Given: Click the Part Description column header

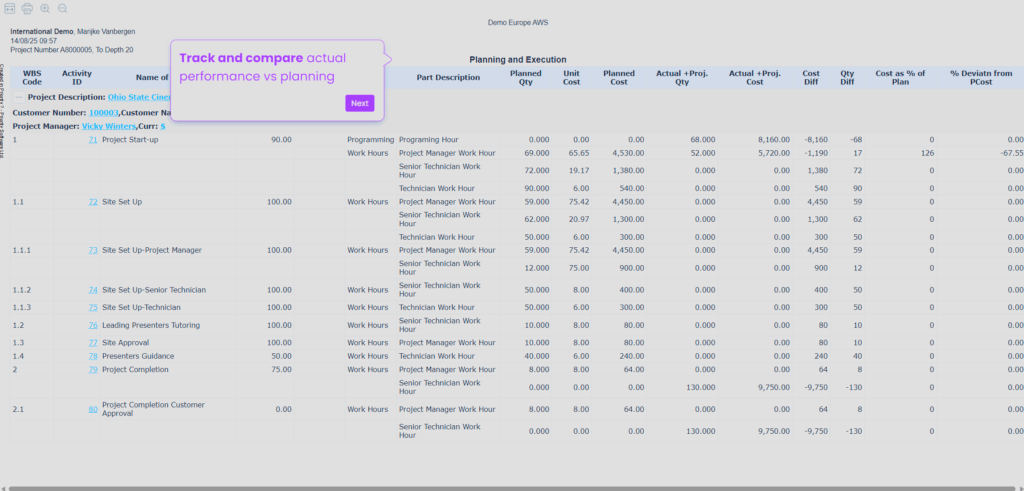Looking at the screenshot, I should [448, 78].
